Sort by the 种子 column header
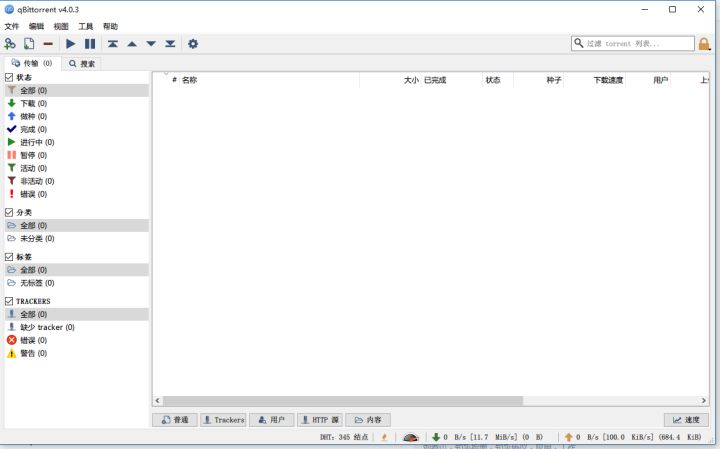Screen dimensions: 720x449 click(538, 80)
